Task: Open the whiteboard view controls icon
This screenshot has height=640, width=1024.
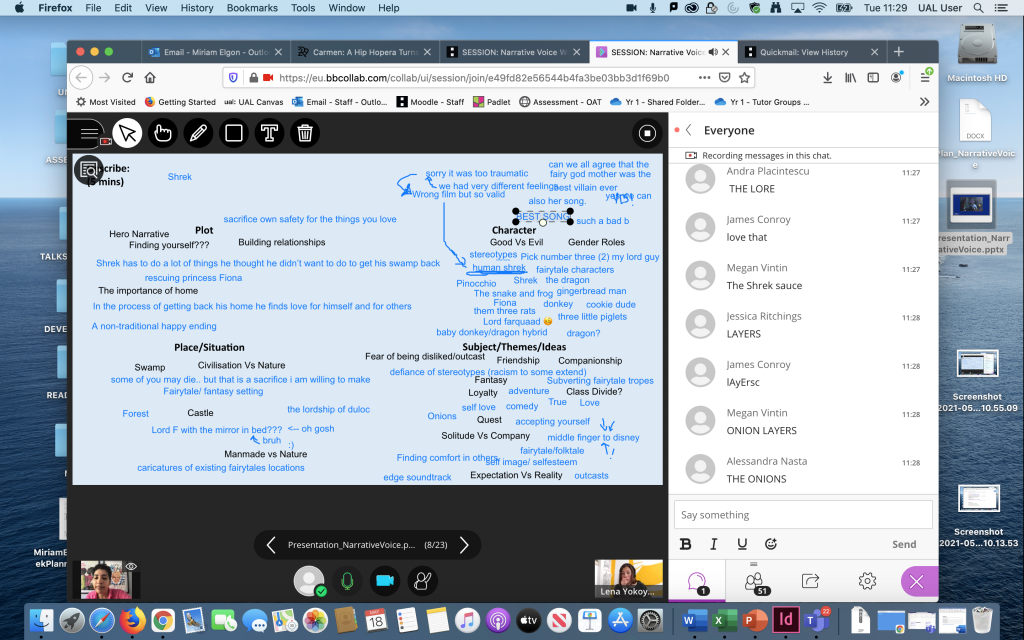Action: point(88,170)
